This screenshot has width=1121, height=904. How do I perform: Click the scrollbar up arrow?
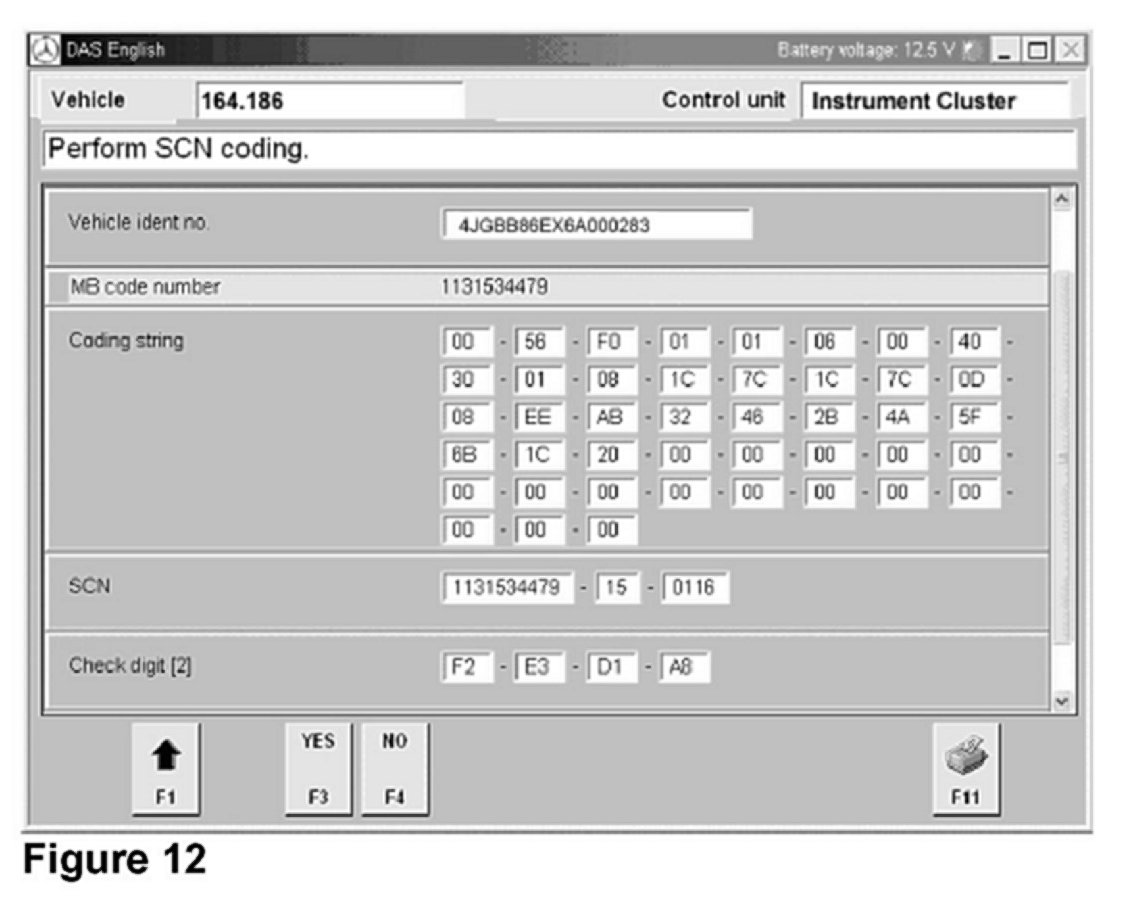(1062, 198)
